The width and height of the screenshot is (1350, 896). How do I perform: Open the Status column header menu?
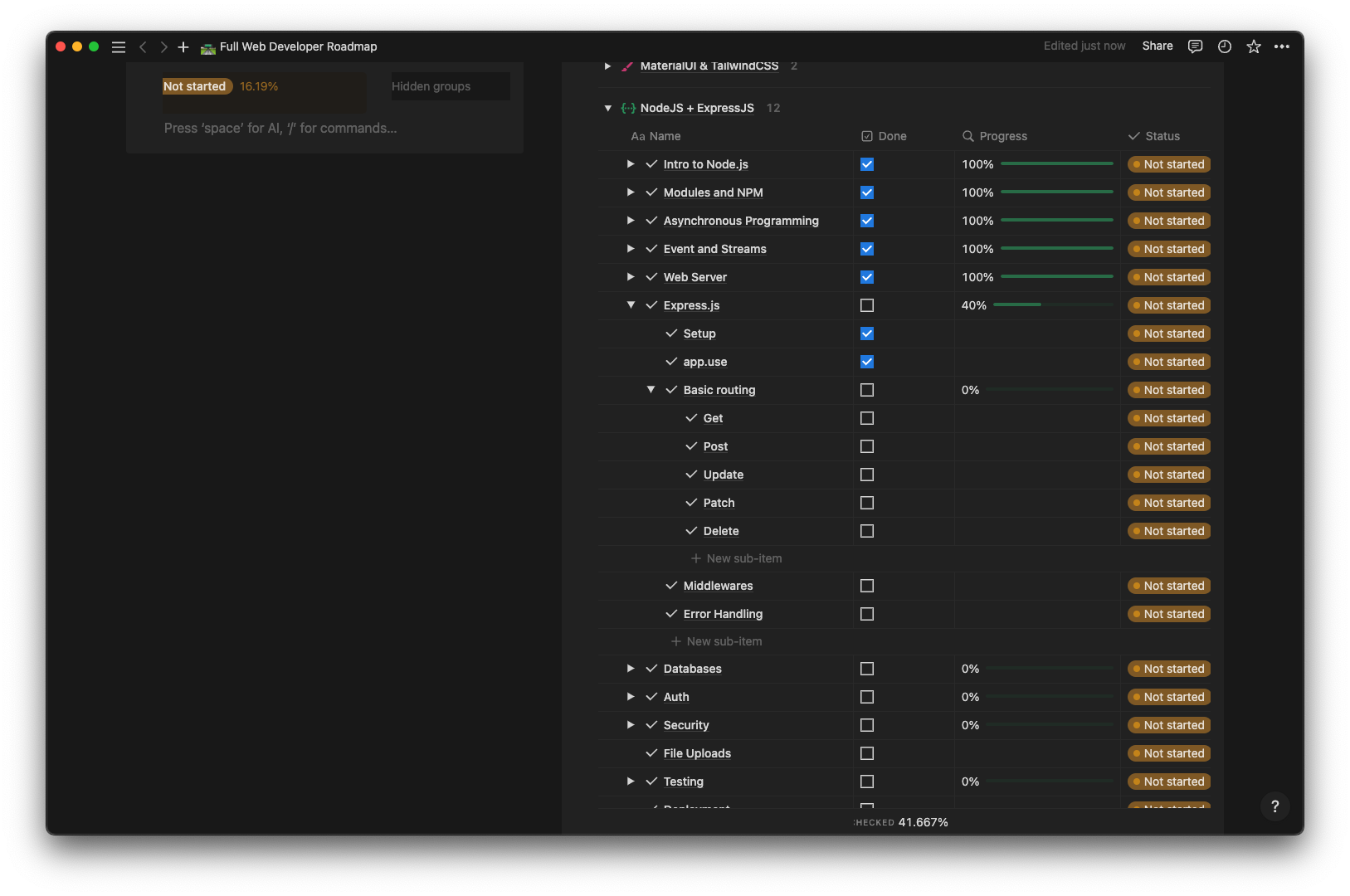coord(1162,136)
